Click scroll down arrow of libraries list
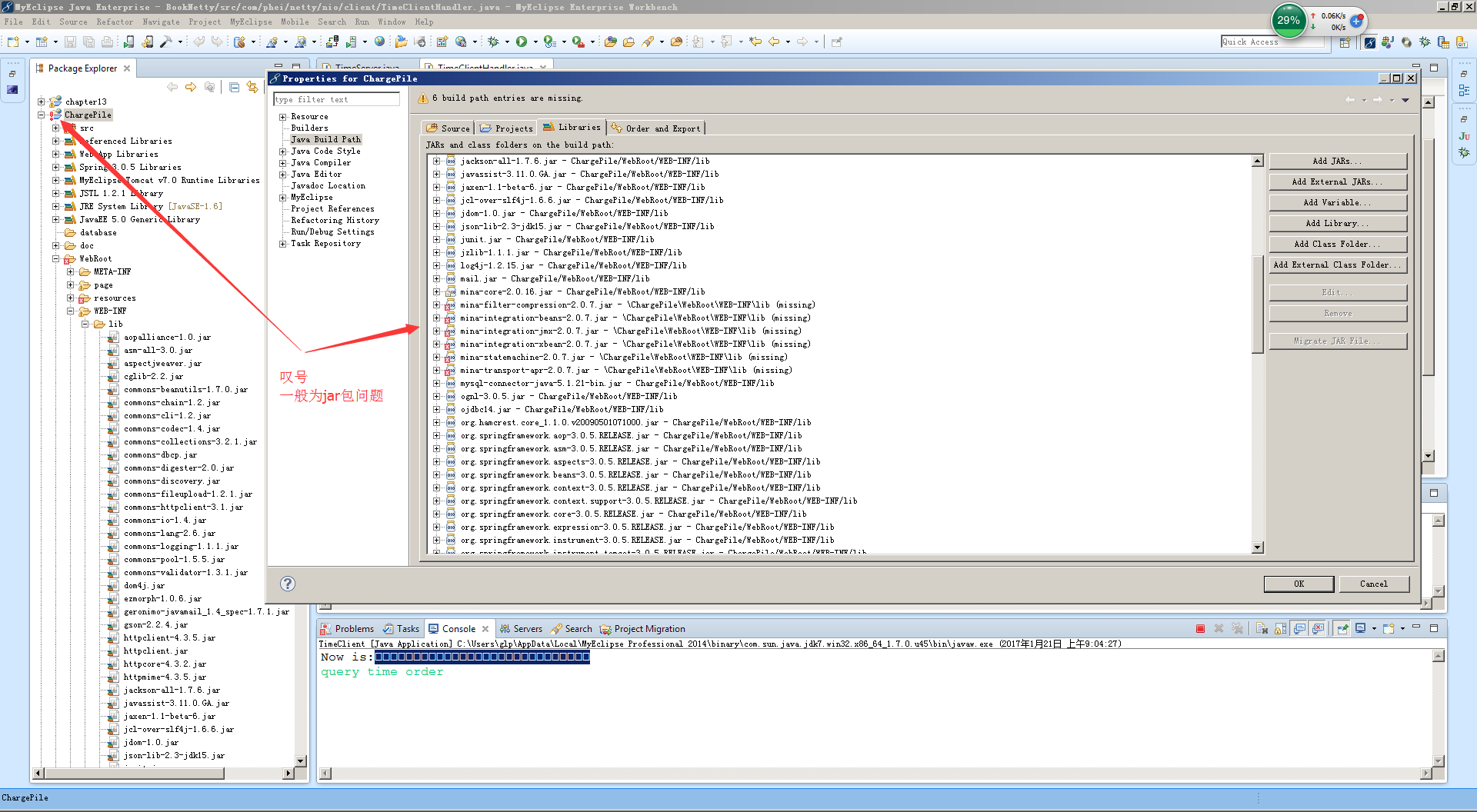The width and height of the screenshot is (1477, 812). (1258, 547)
